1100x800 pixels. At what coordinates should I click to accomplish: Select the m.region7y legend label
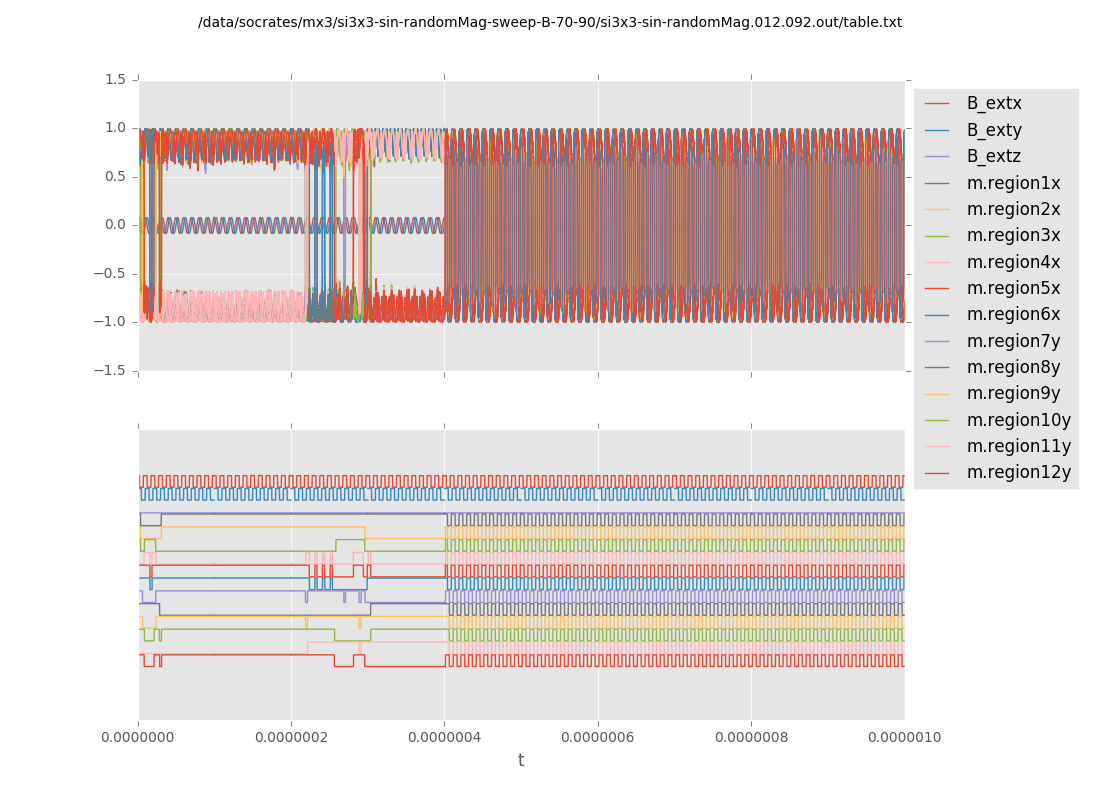click(x=1013, y=341)
